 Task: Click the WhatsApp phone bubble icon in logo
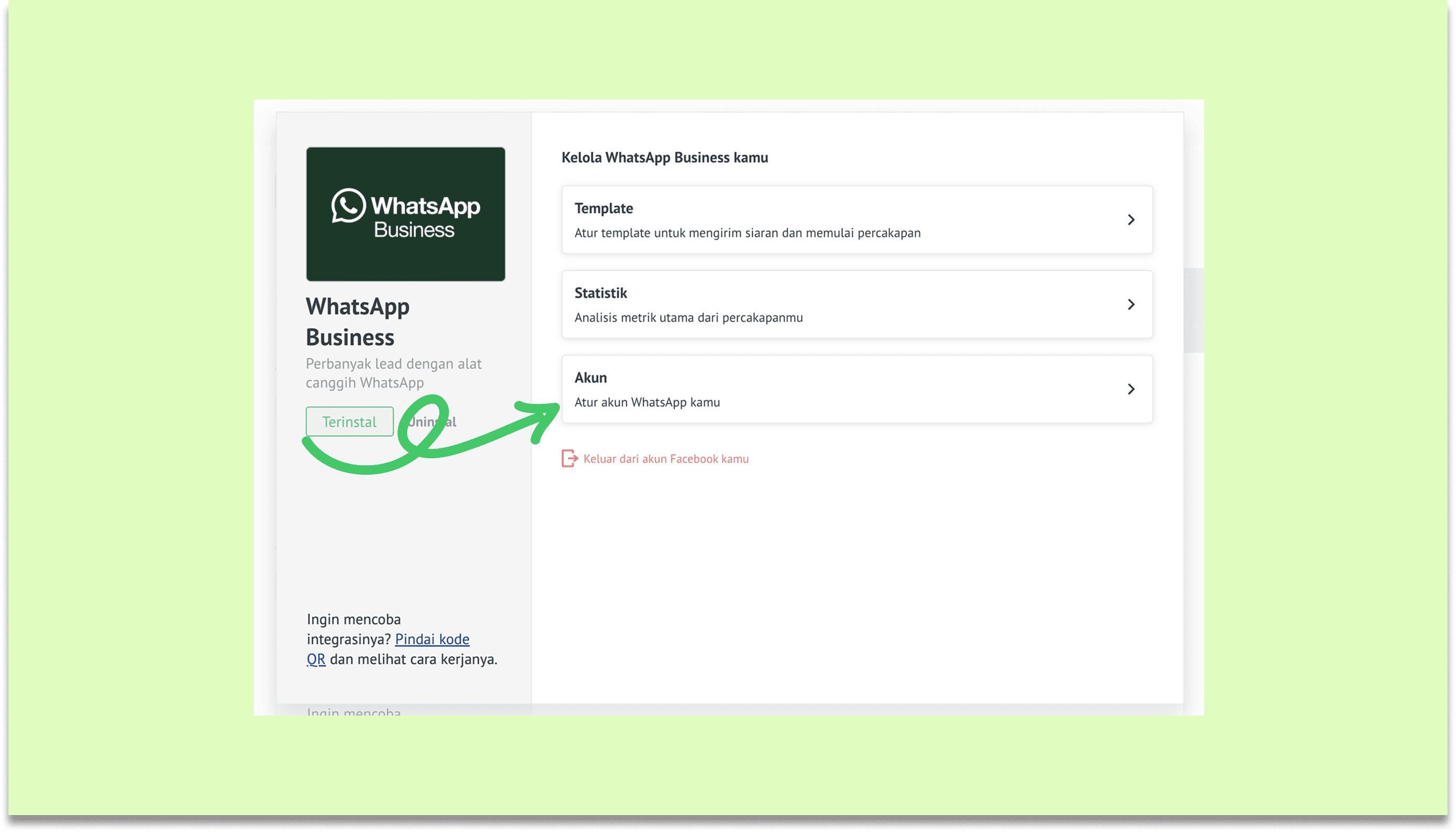pos(348,205)
